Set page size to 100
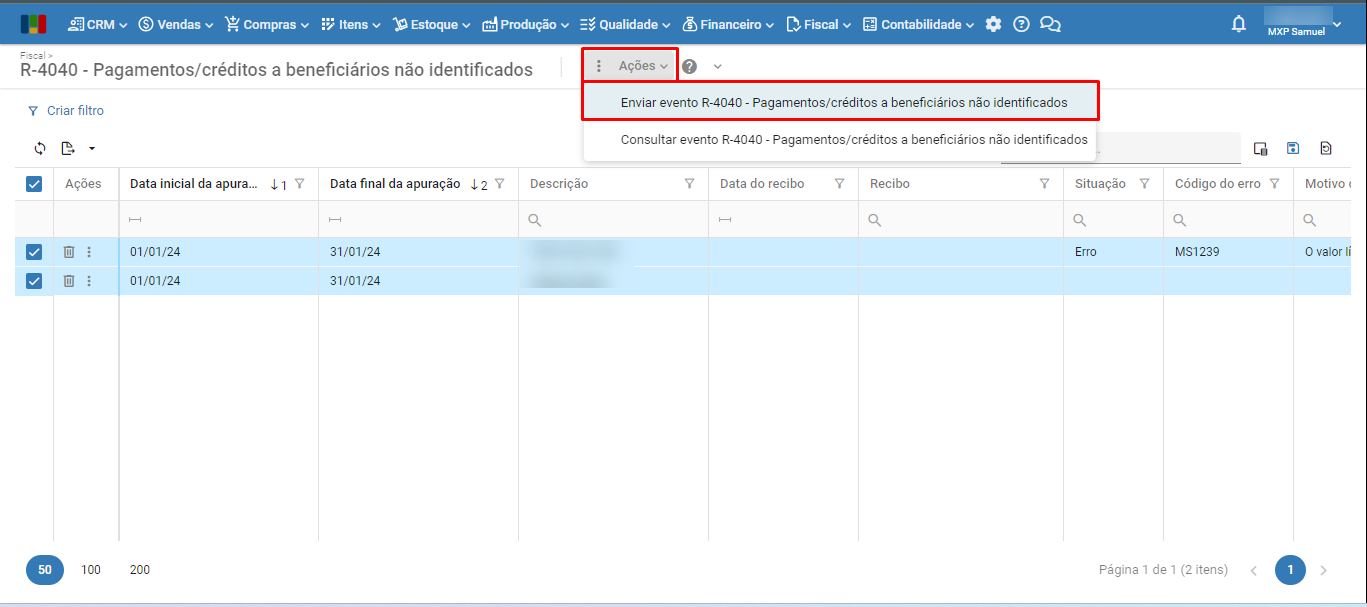Viewport: 1367px width, 607px height. (91, 570)
